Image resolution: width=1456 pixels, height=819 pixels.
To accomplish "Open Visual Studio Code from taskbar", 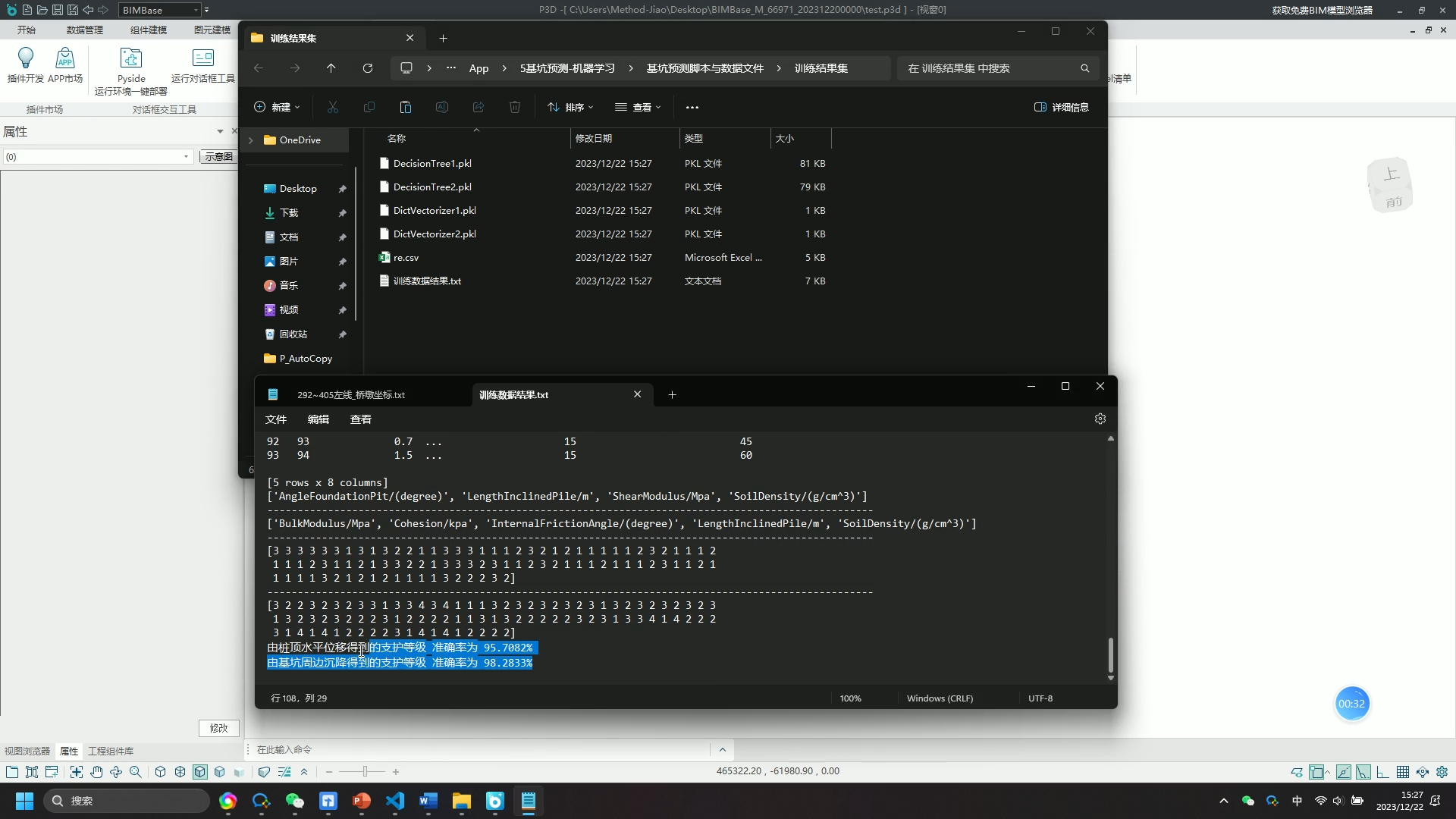I will click(x=395, y=801).
